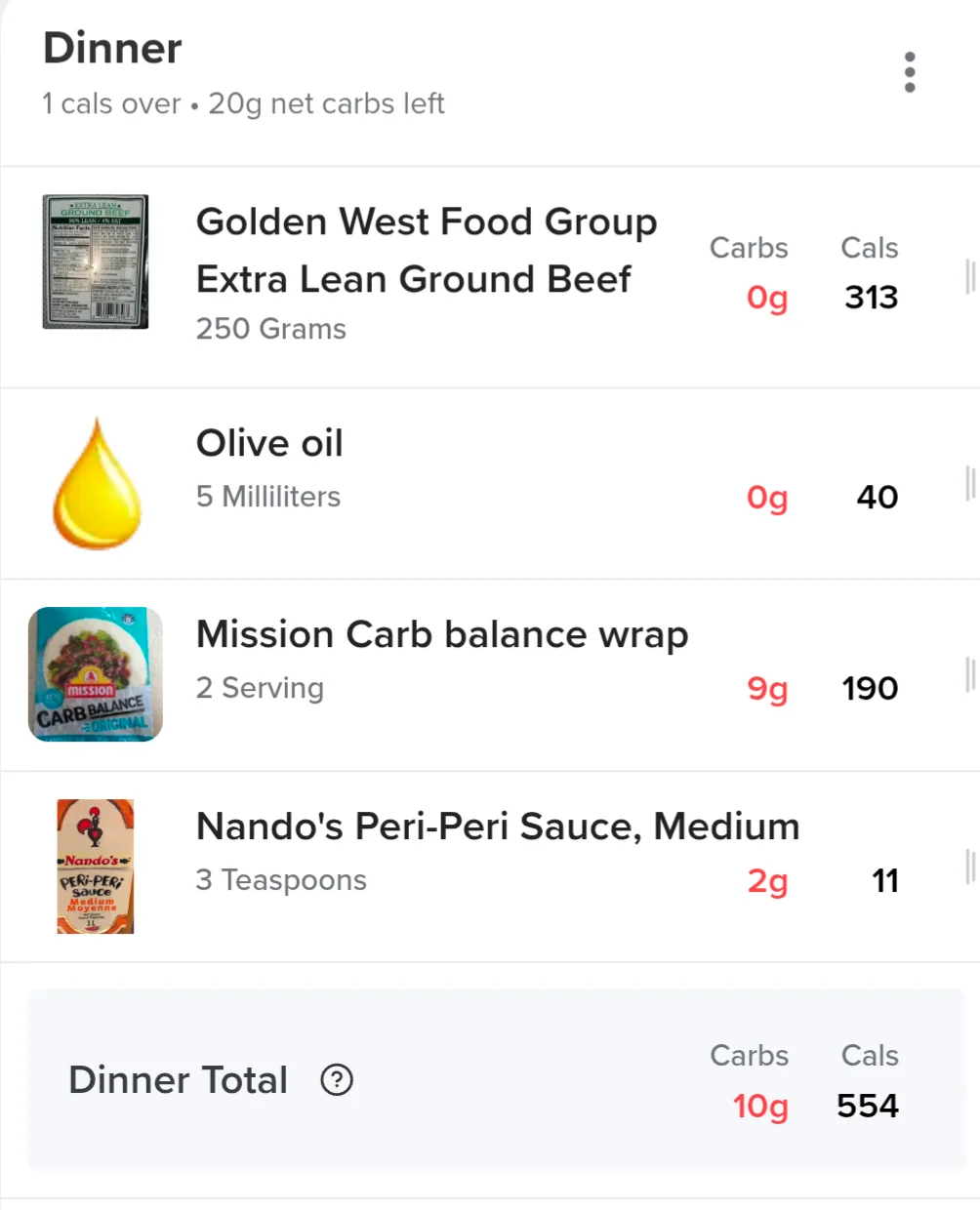Edit the 5 Milliliters serving amount
Screen dimensions: 980x1210
268,497
